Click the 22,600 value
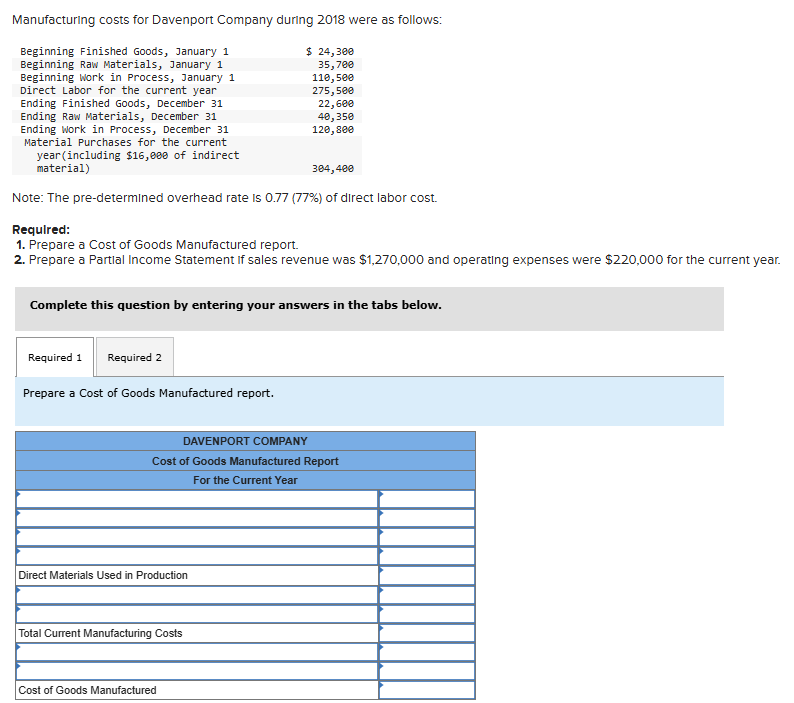Screen dimensions: 794x703 click(x=336, y=103)
